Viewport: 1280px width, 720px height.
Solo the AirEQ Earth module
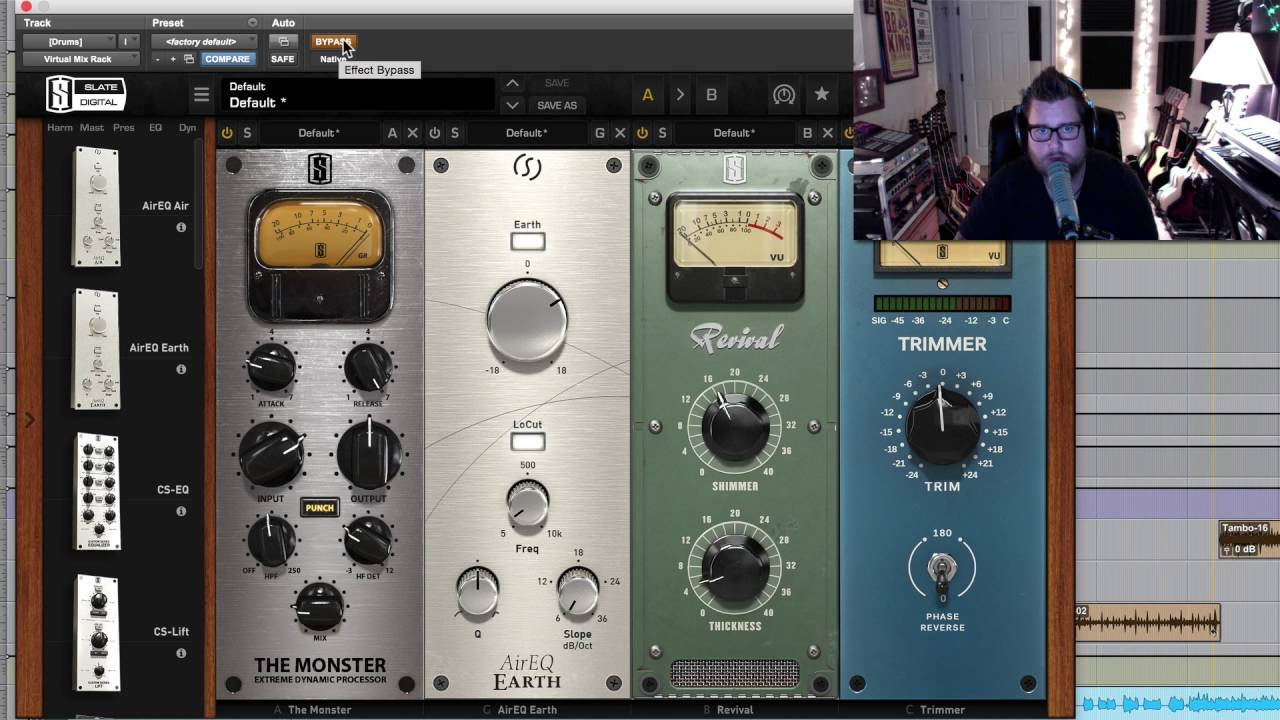pos(454,133)
